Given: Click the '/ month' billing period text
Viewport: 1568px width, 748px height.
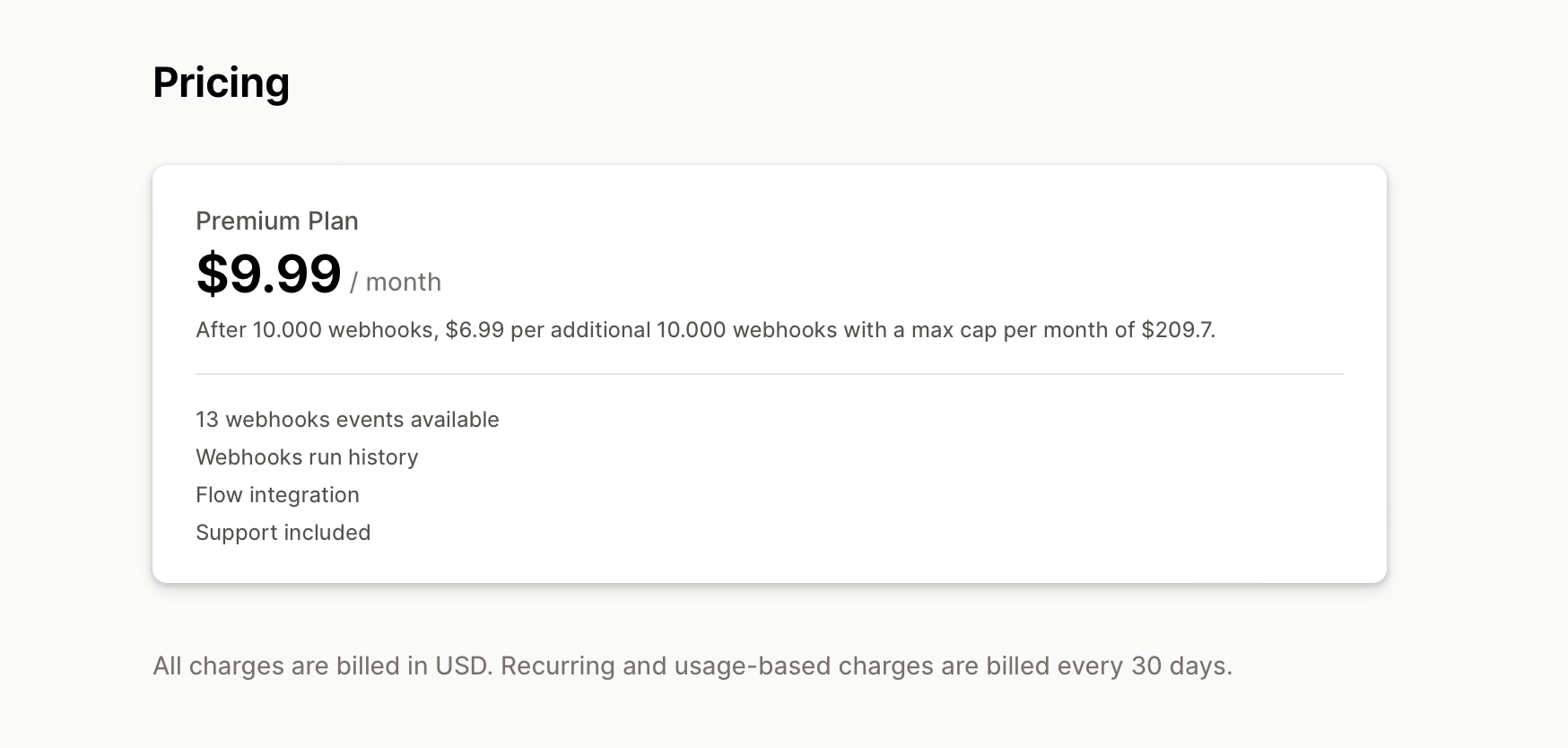Looking at the screenshot, I should tap(396, 283).
